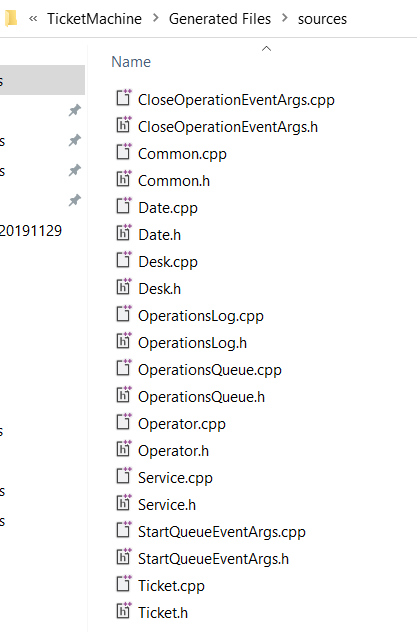Click the OperationsLog.cpp file icon
Screen dimensions: 417x632
coord(124,314)
